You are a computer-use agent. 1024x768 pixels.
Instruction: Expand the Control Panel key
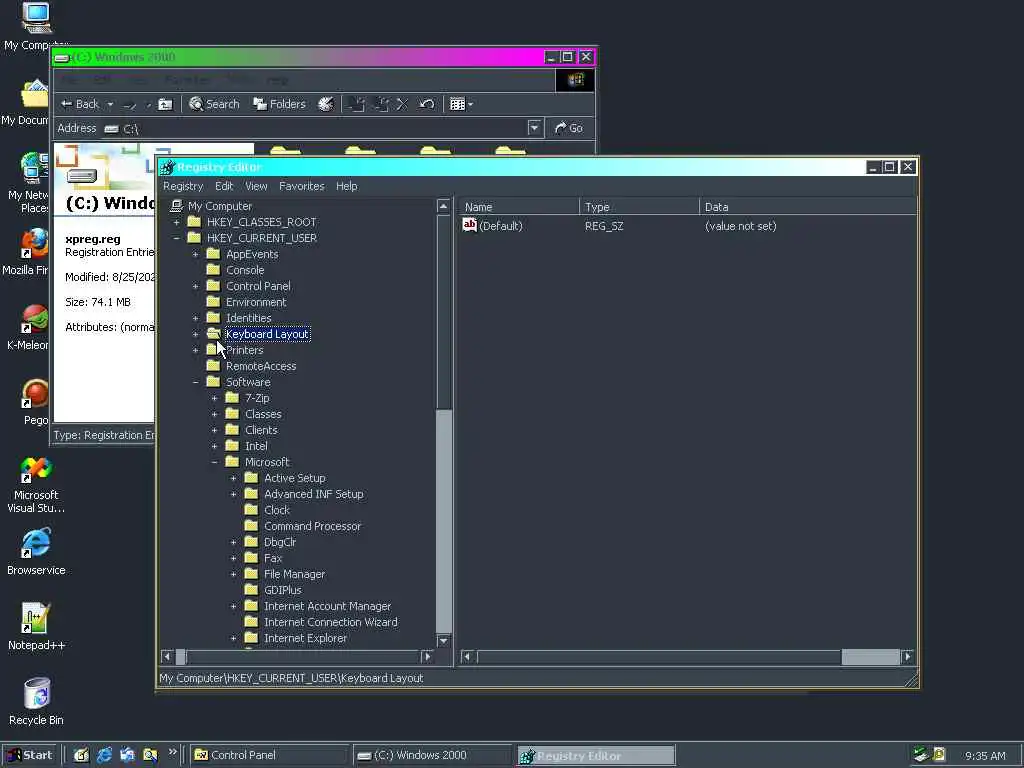[195, 286]
